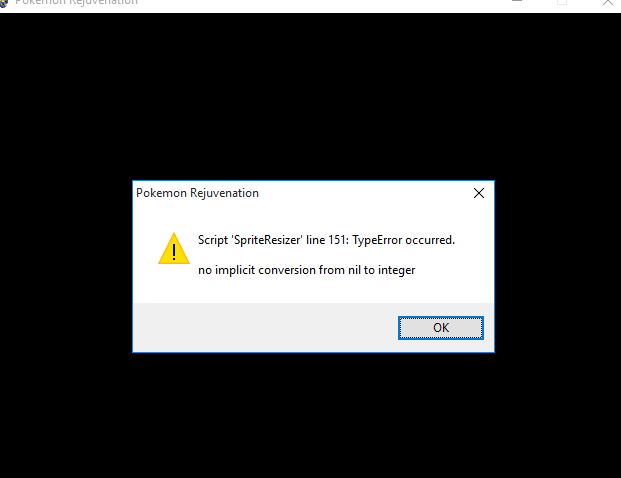This screenshot has height=478, width=621.
Task: Click the black game area right of dialog
Action: (558, 266)
